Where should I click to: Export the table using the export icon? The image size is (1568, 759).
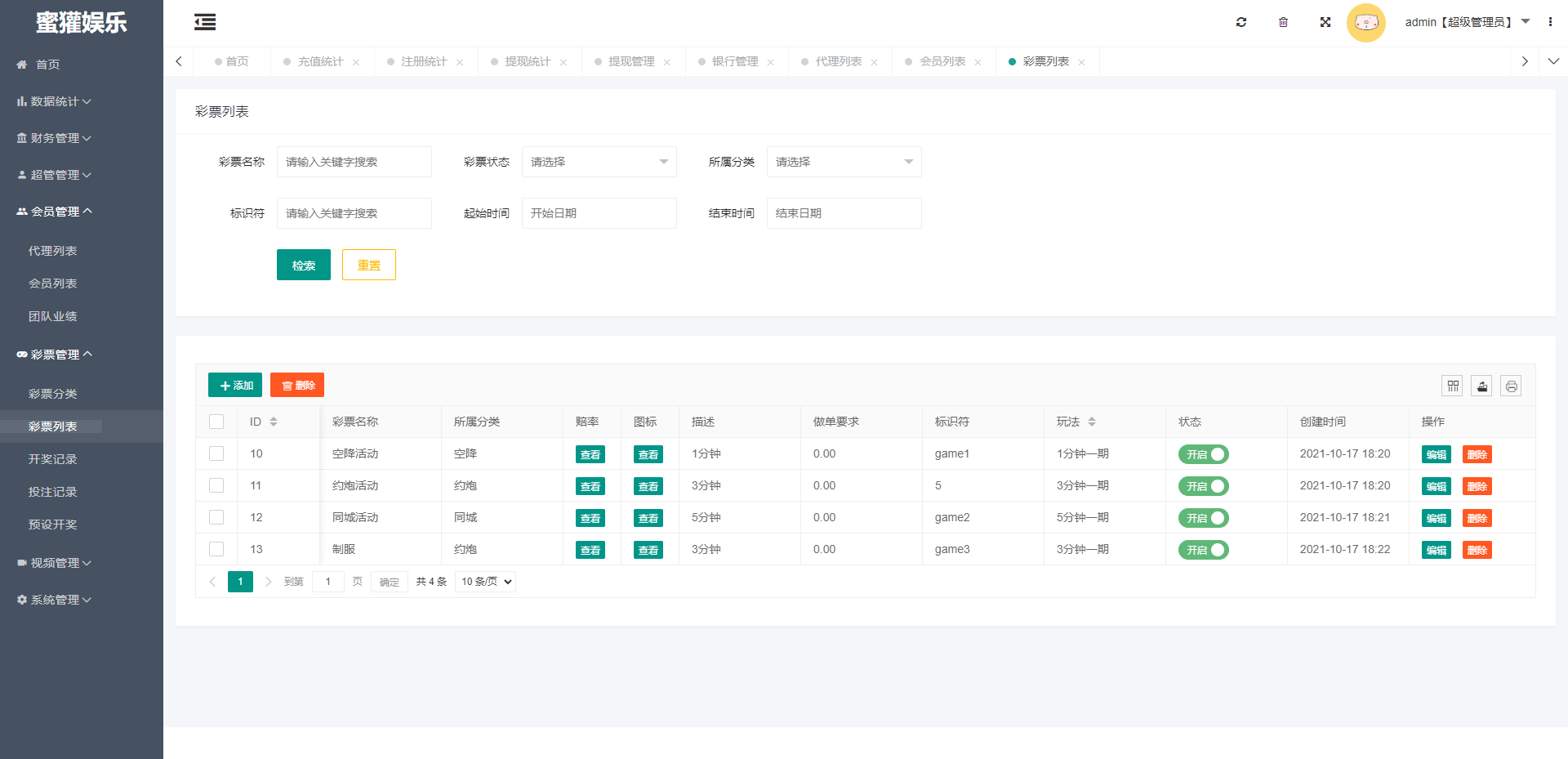tap(1481, 385)
